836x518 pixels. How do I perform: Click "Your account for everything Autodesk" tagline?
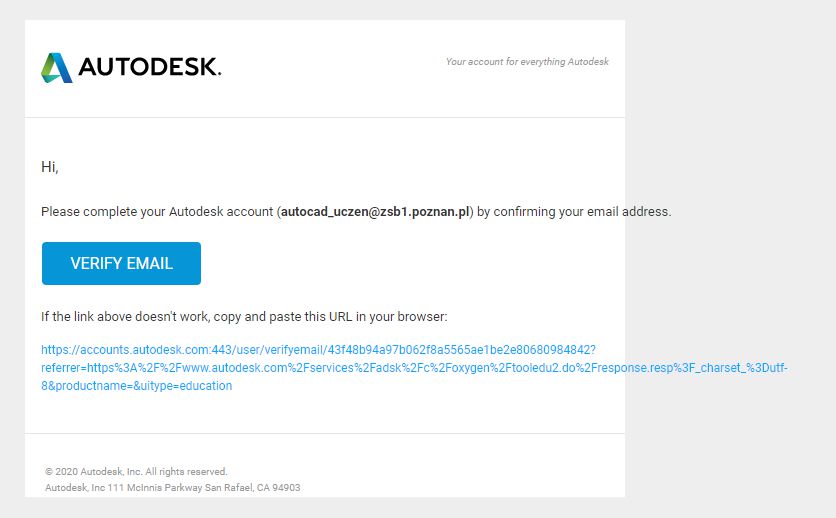point(527,62)
